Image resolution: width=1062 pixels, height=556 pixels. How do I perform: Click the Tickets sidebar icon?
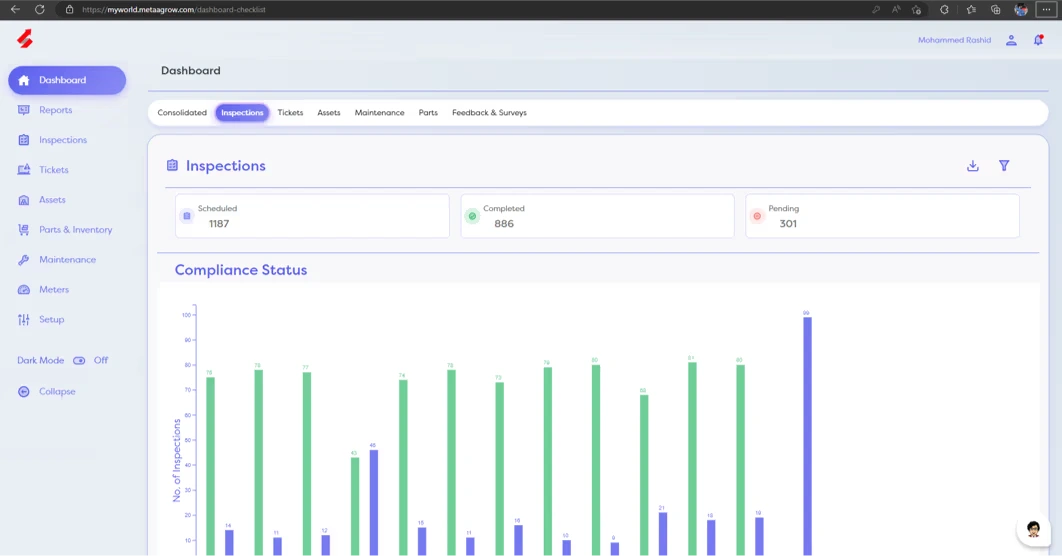[x=24, y=170]
